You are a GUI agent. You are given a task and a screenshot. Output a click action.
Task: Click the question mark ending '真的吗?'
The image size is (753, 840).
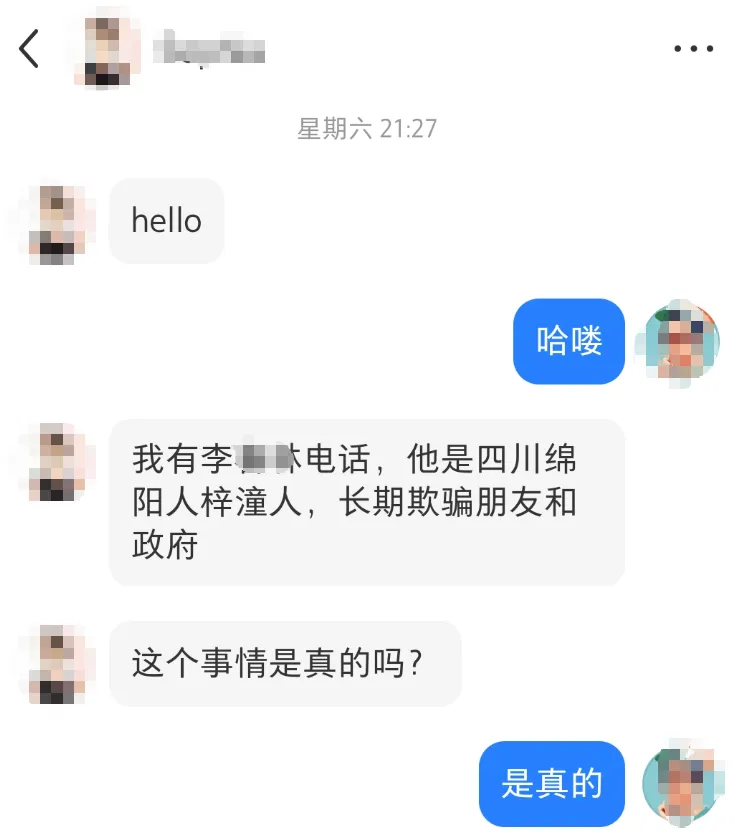coord(416,663)
